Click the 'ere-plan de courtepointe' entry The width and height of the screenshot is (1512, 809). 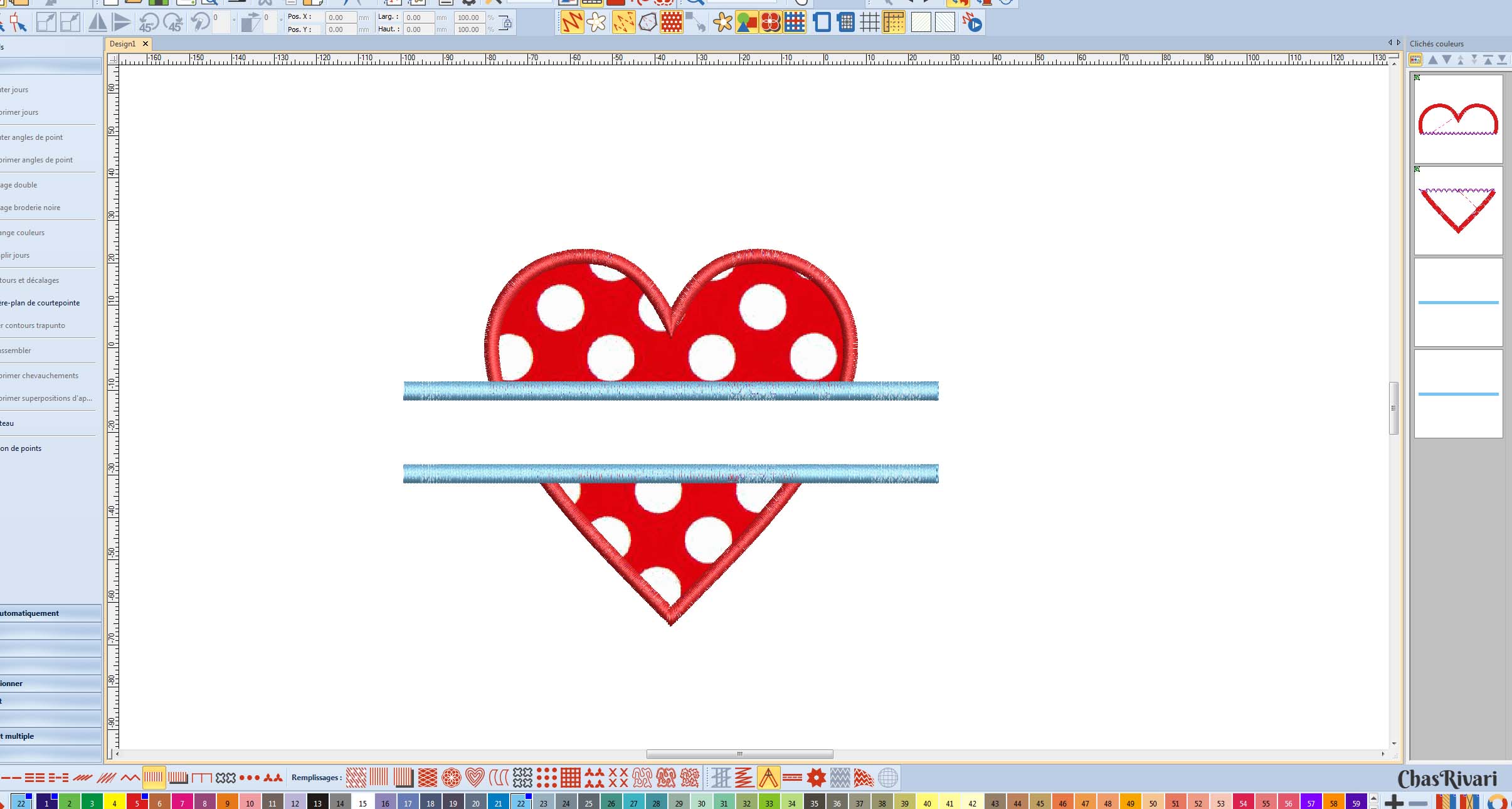[40, 303]
